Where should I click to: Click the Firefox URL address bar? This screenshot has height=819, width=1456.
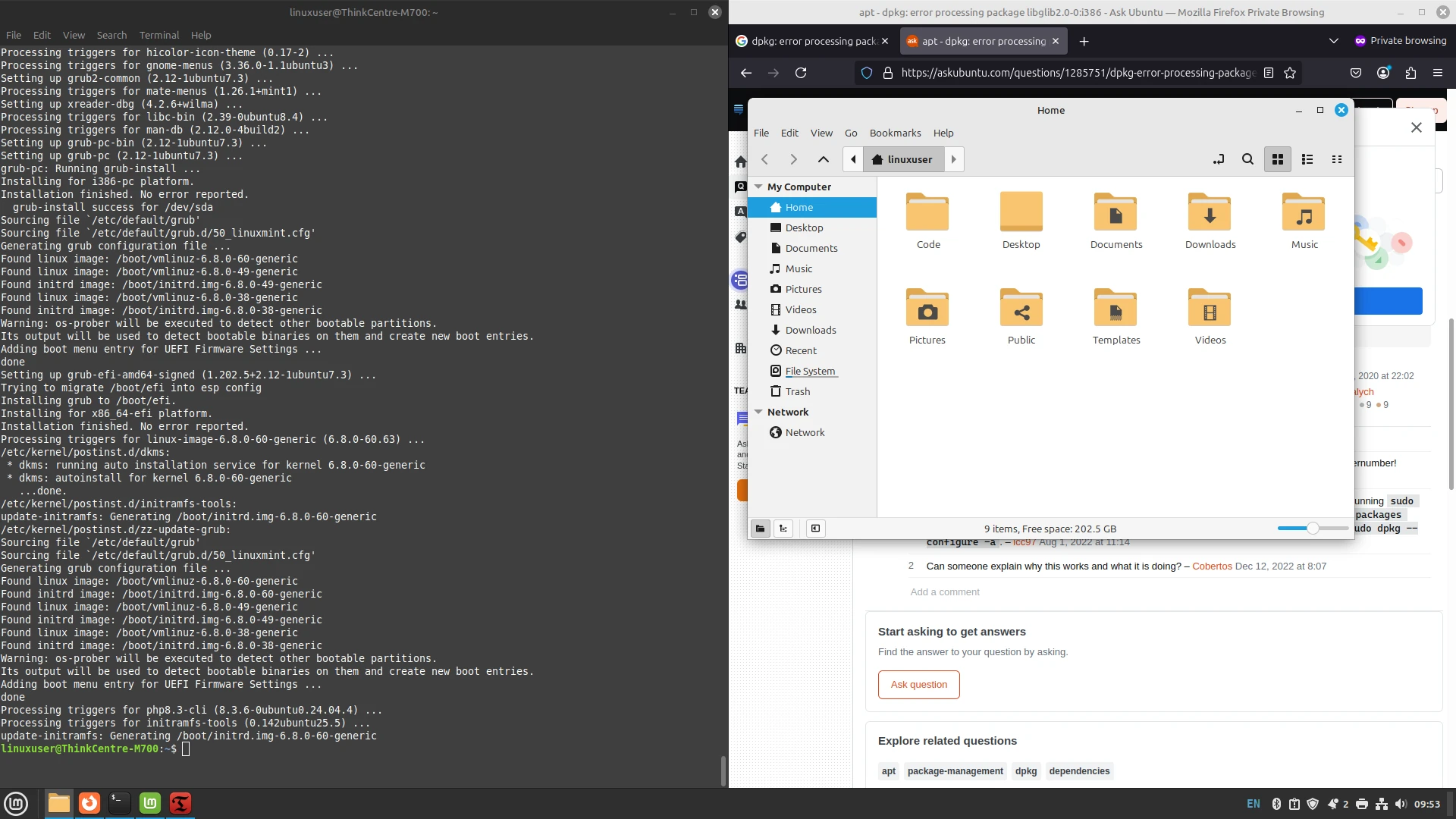[1078, 73]
